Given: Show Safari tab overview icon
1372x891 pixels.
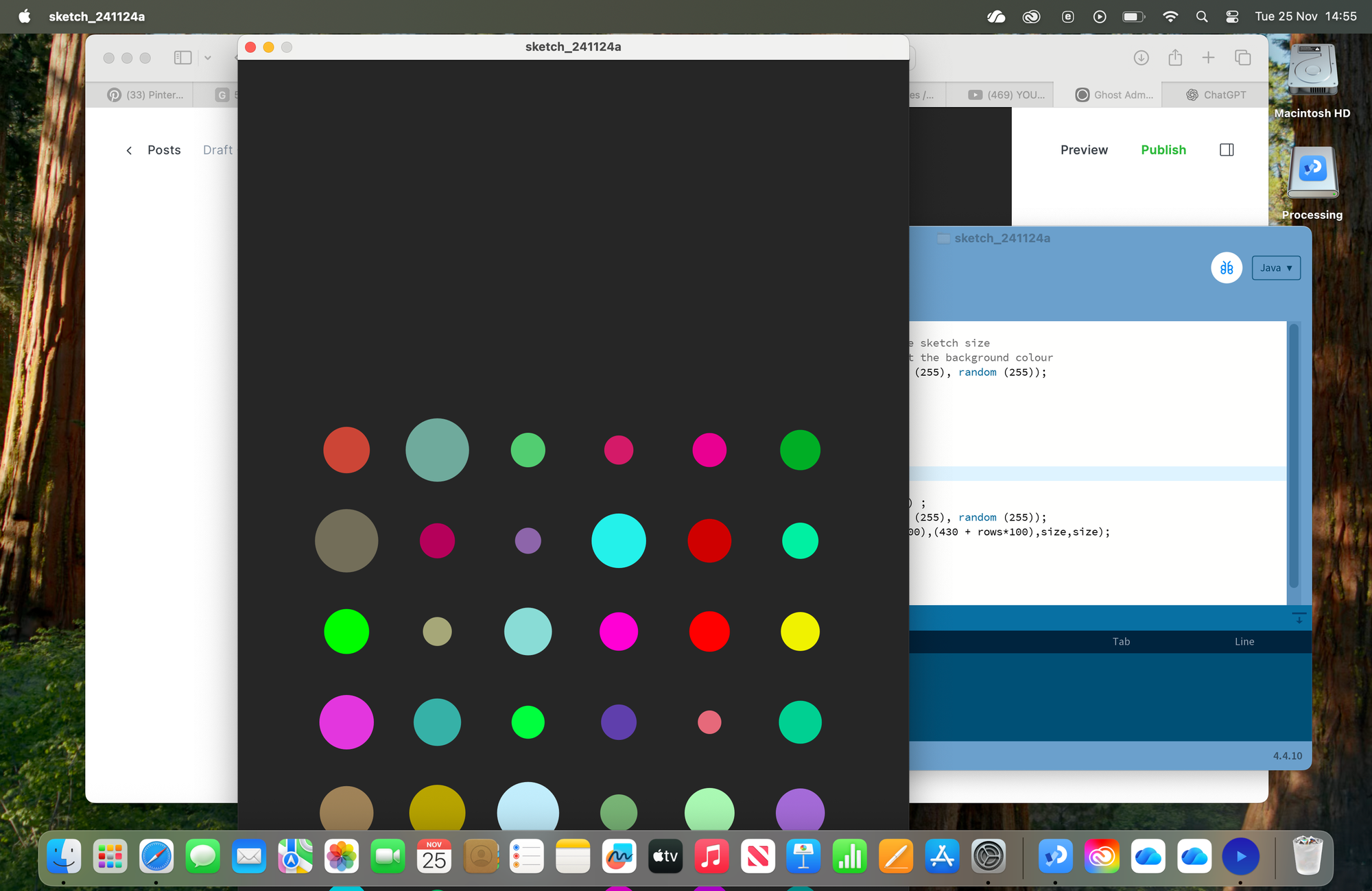Looking at the screenshot, I should 1242,58.
